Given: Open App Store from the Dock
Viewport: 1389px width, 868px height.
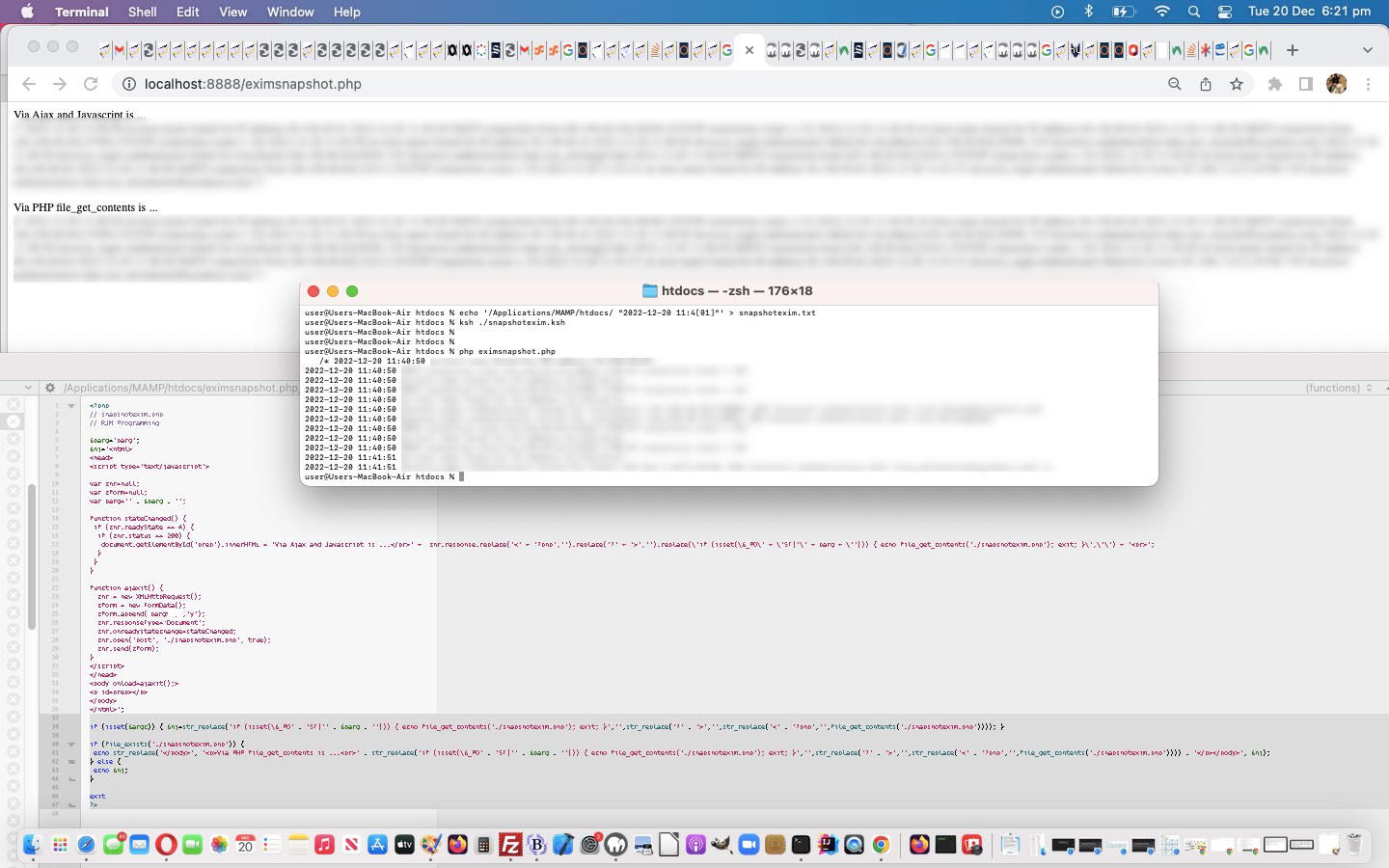Looking at the screenshot, I should 378,845.
